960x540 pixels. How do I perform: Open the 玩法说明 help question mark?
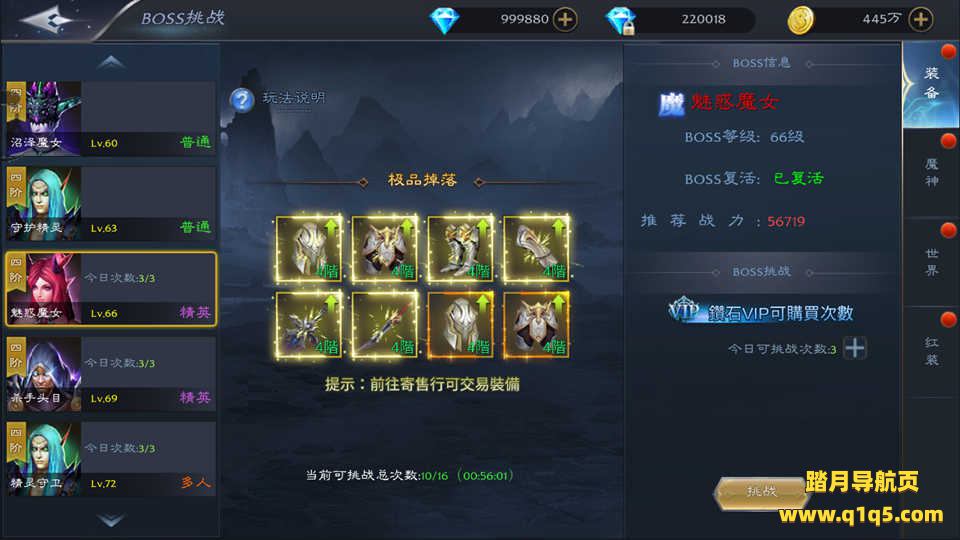242,100
